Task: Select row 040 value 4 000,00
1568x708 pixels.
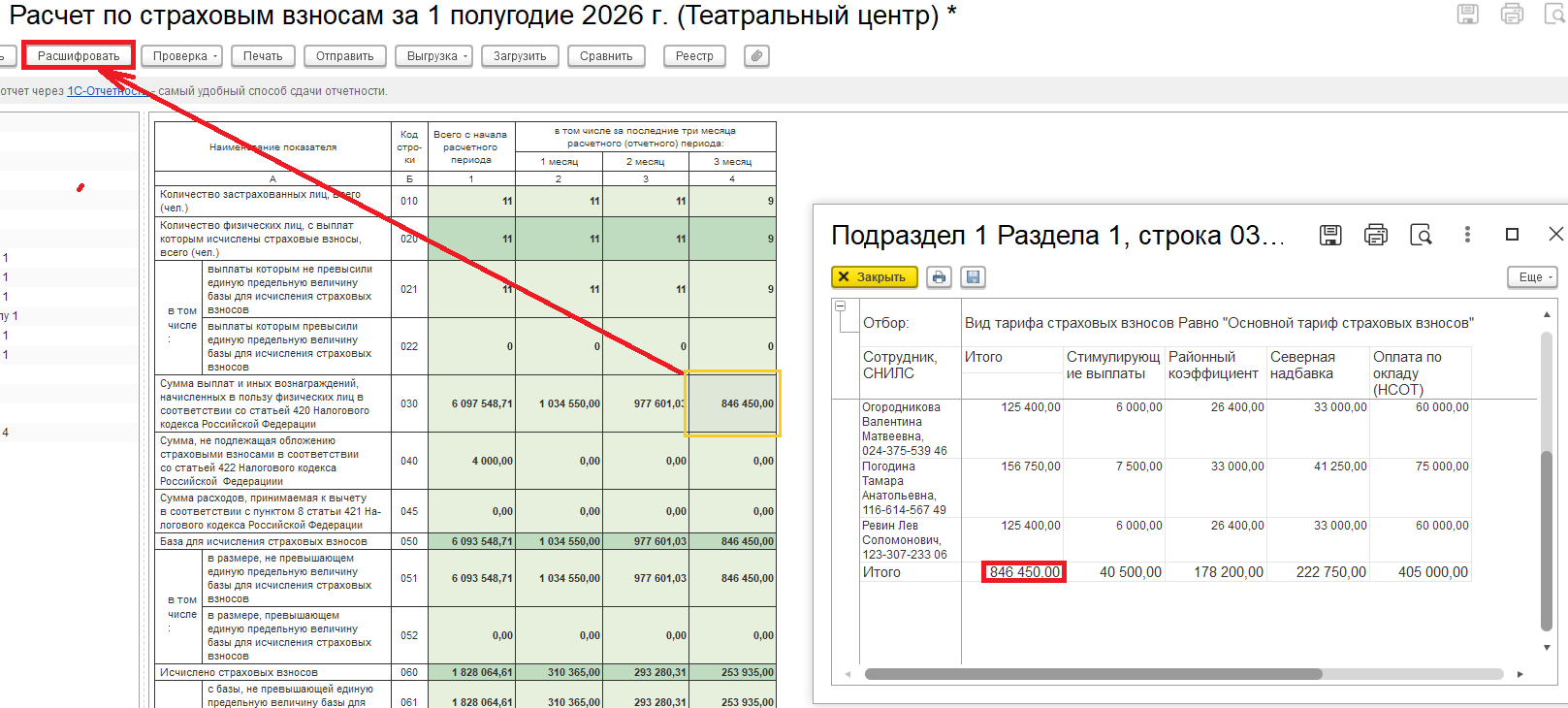Action: tap(471, 461)
